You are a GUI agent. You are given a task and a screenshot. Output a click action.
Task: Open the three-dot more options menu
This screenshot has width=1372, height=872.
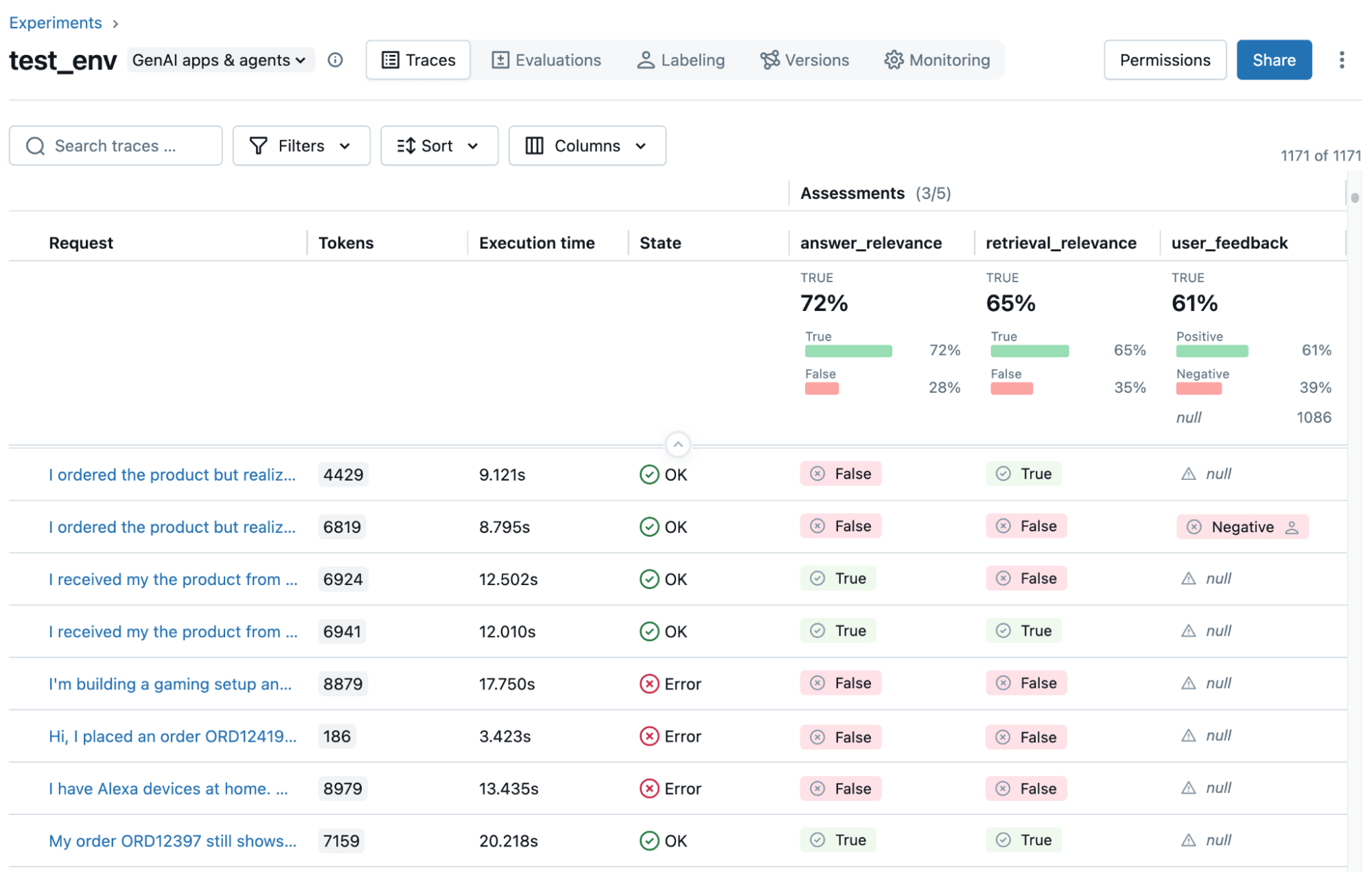coord(1341,60)
